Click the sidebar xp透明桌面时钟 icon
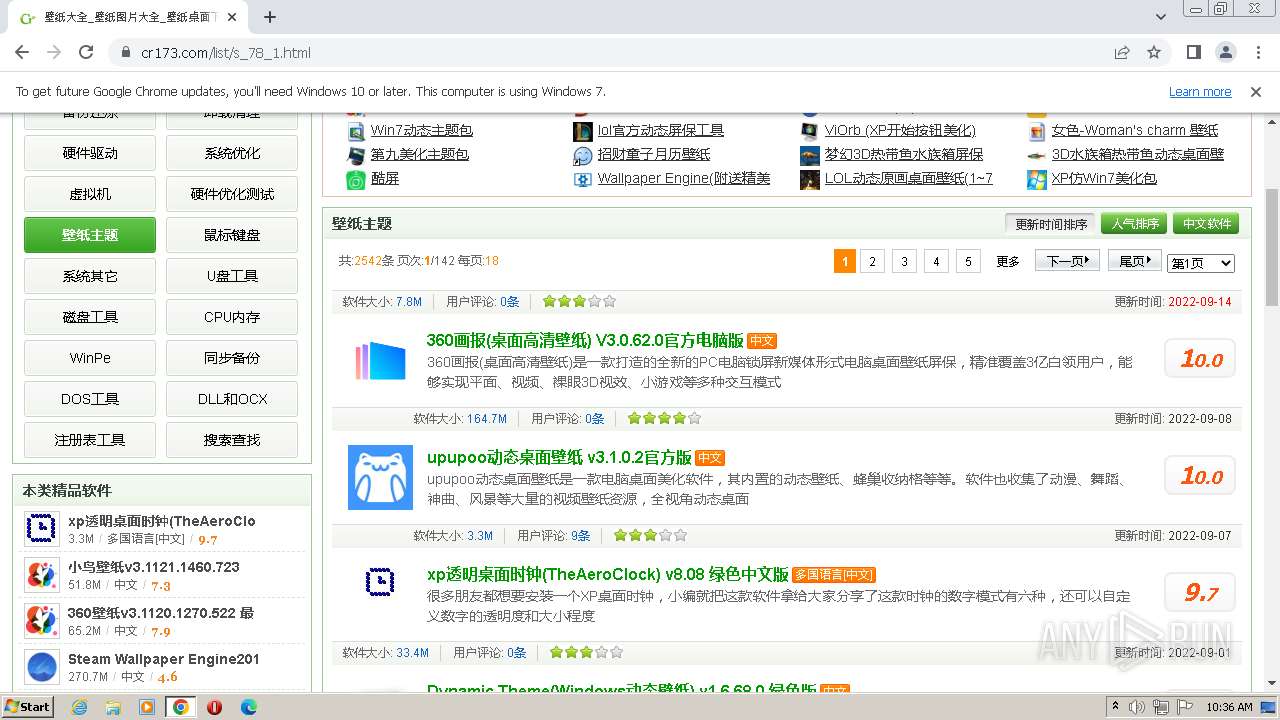The height and width of the screenshot is (720, 1280). click(42, 529)
